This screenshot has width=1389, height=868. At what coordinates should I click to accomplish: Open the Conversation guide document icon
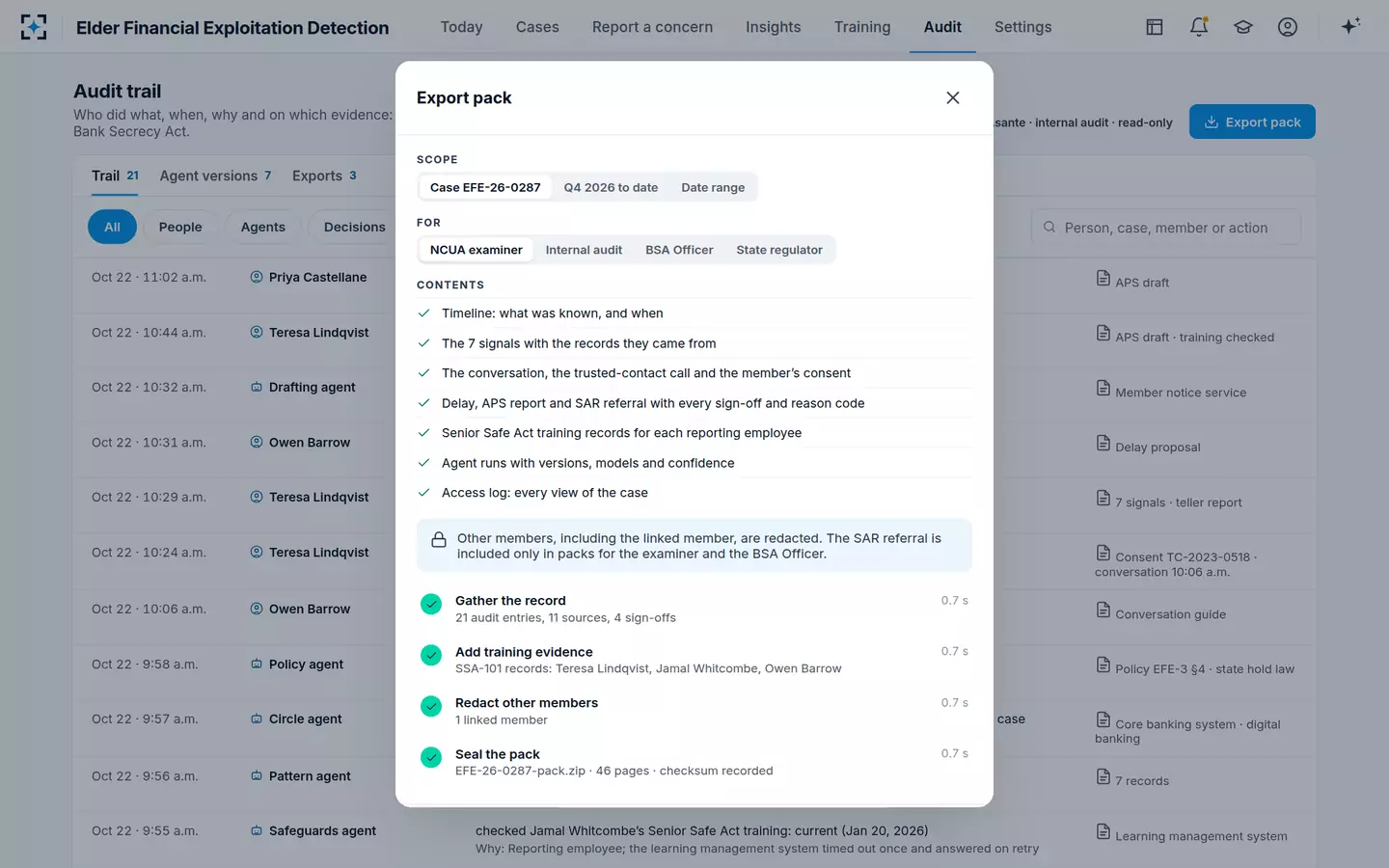1103,610
